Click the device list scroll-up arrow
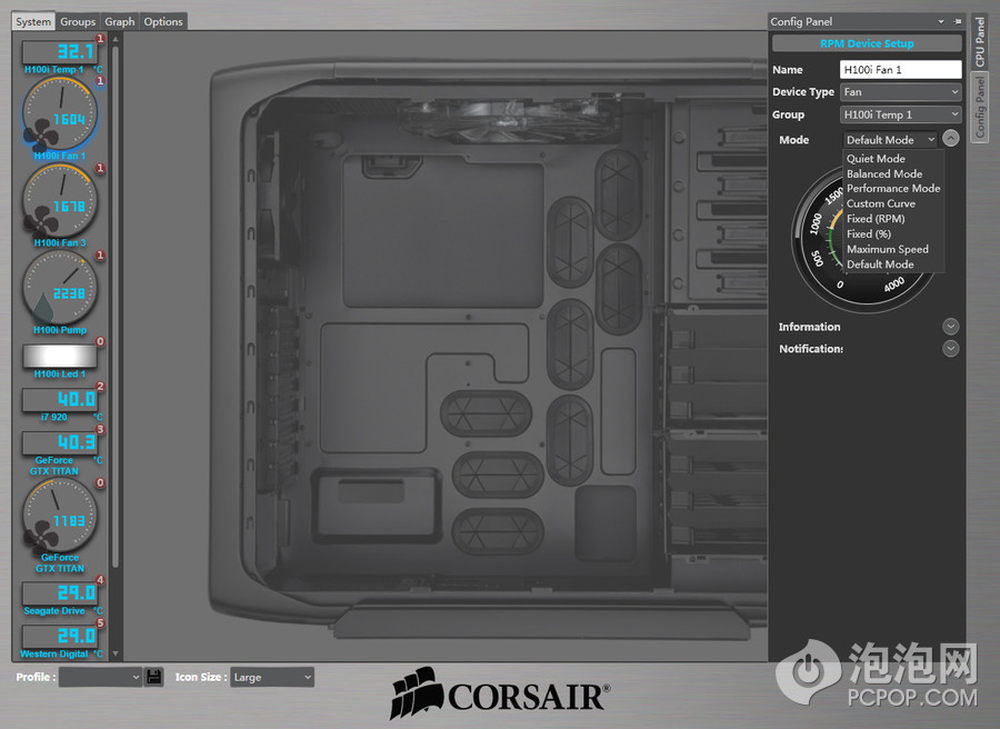Viewport: 1000px width, 729px height. click(115, 39)
